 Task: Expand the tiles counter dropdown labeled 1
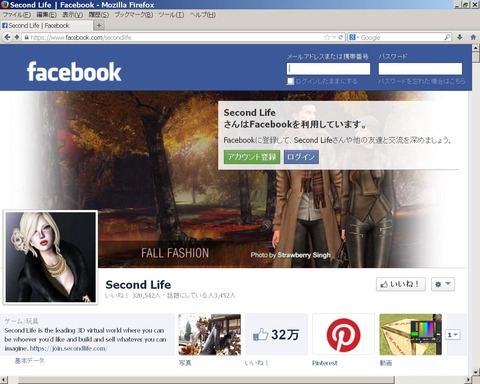pos(453,334)
